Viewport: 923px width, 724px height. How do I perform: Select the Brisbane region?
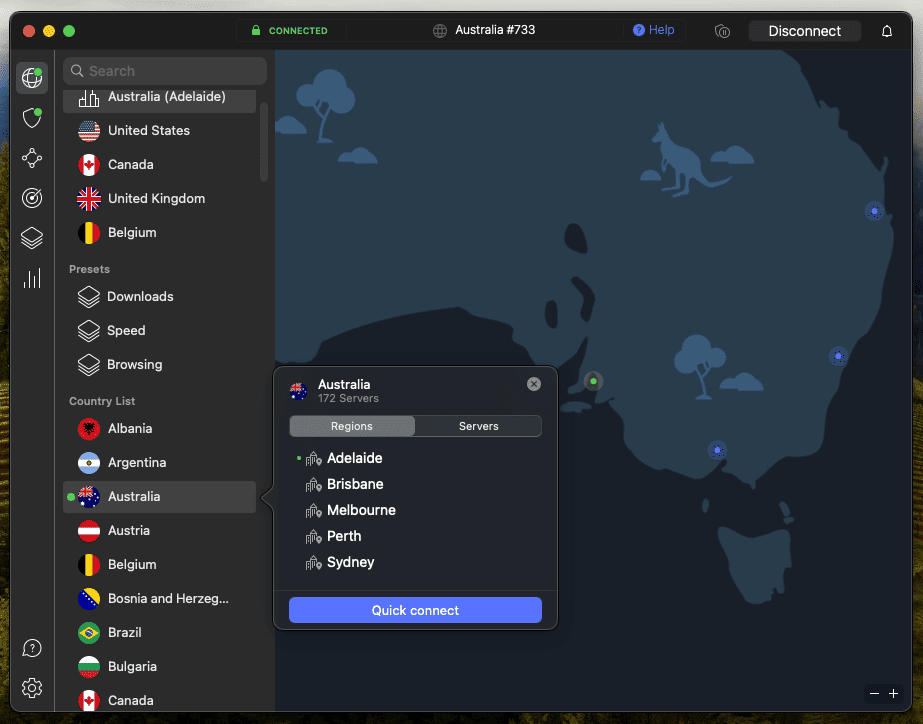point(355,484)
